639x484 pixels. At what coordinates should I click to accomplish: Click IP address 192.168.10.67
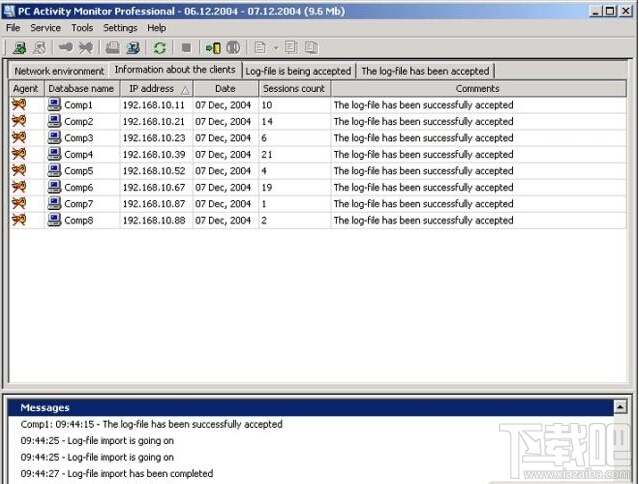[x=154, y=188]
